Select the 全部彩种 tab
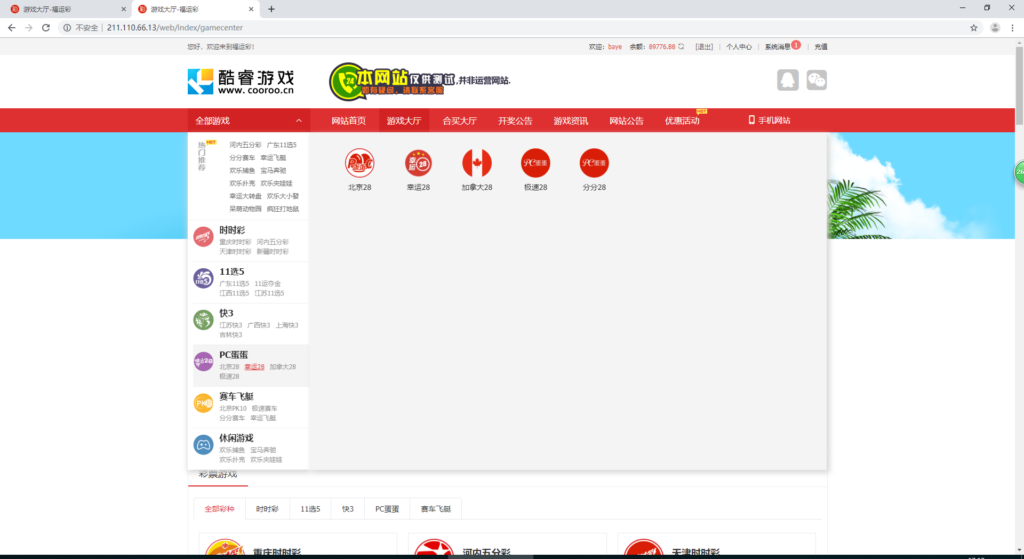Screen dimensions: 1024x559 (219, 509)
